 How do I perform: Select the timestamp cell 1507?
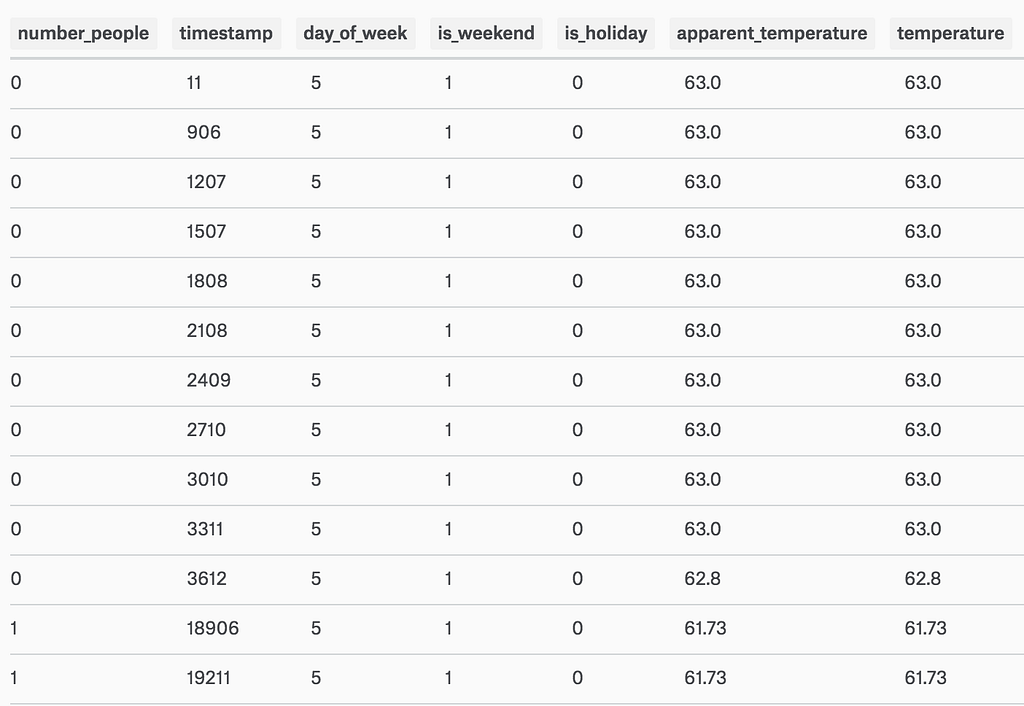pos(206,231)
